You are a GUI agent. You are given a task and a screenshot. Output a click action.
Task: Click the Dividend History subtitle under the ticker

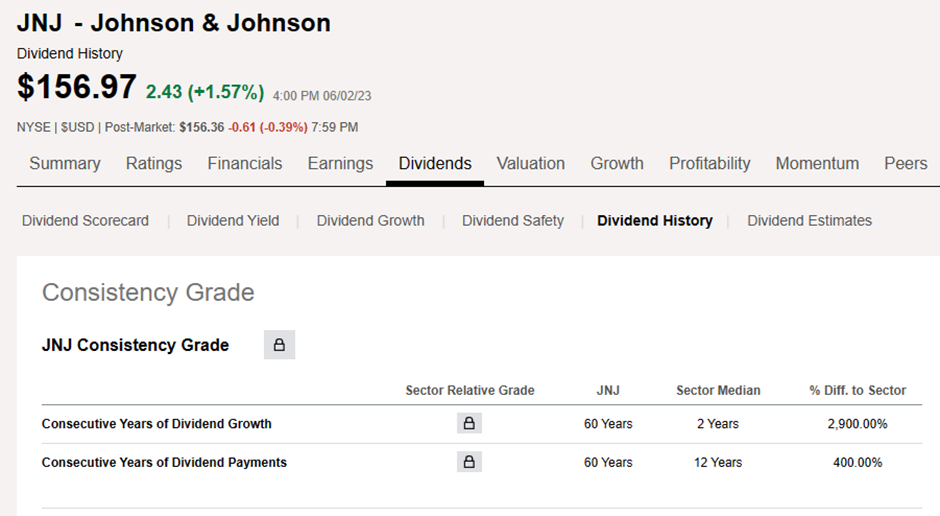pos(70,53)
